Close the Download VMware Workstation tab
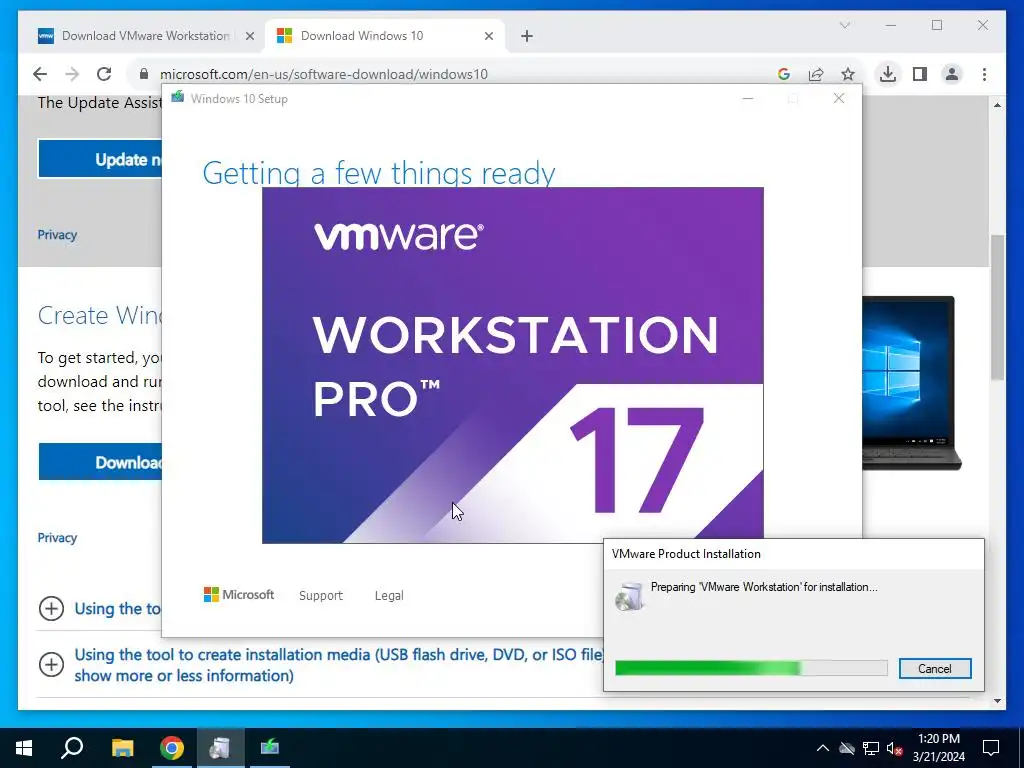Screen dimensions: 1024x768 pos(249,36)
